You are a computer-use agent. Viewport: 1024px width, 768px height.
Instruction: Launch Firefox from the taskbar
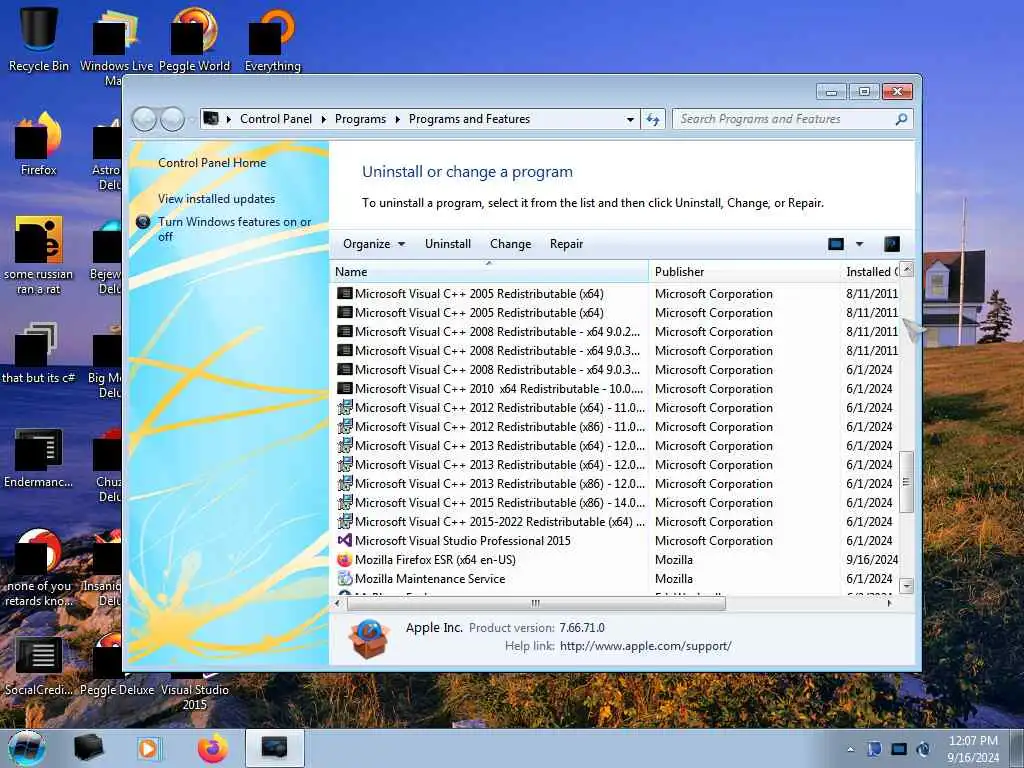point(213,748)
